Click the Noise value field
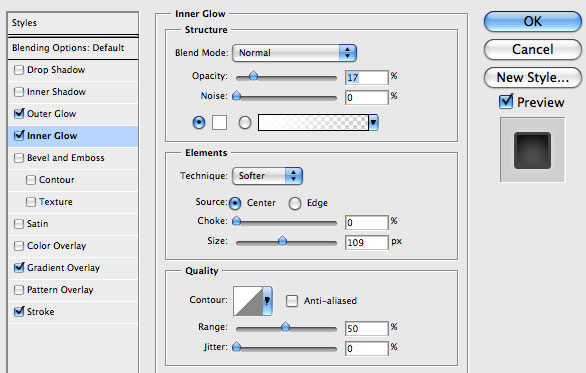586x373 pixels. tap(367, 98)
